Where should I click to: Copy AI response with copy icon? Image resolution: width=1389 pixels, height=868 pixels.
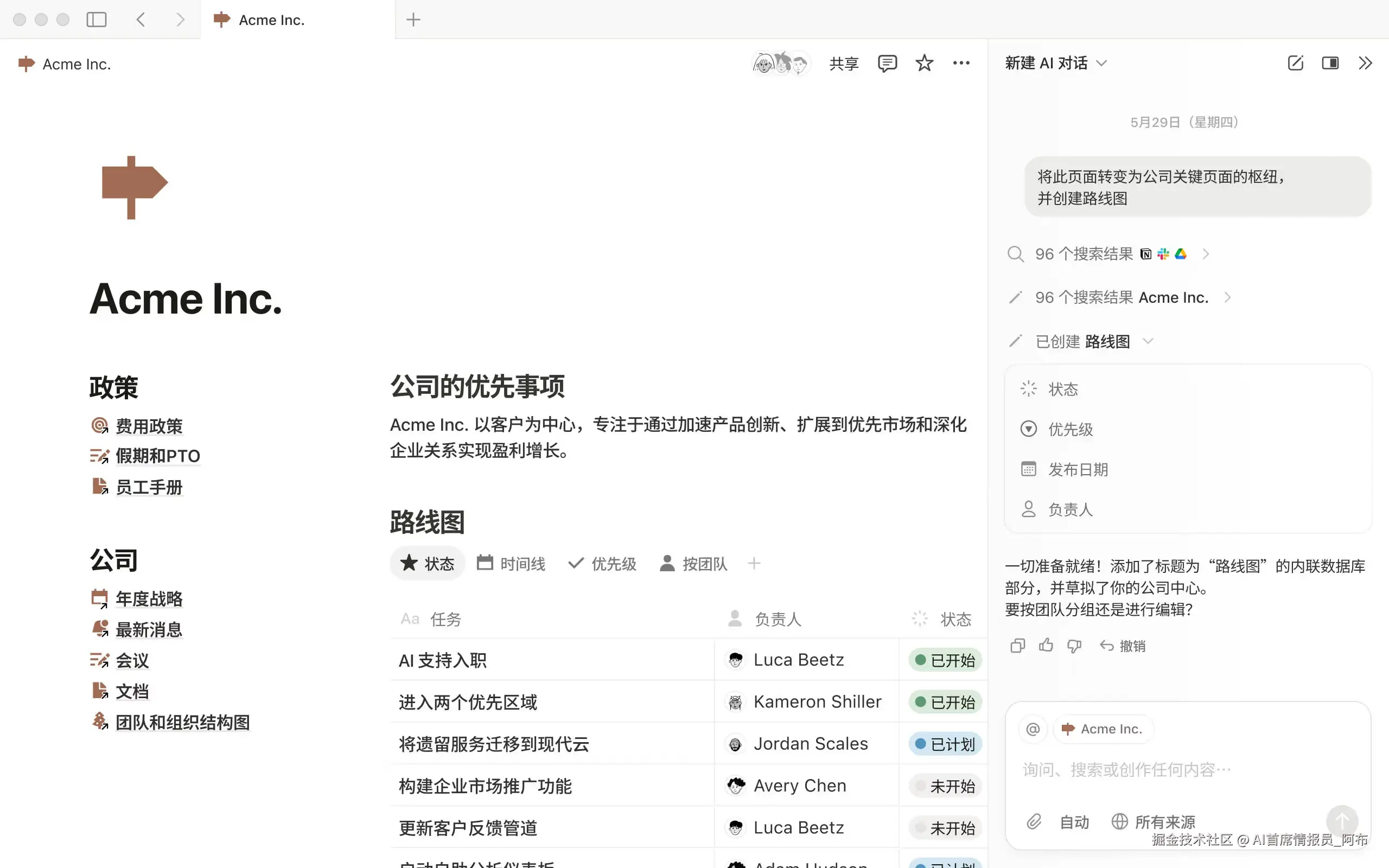[x=1018, y=646]
